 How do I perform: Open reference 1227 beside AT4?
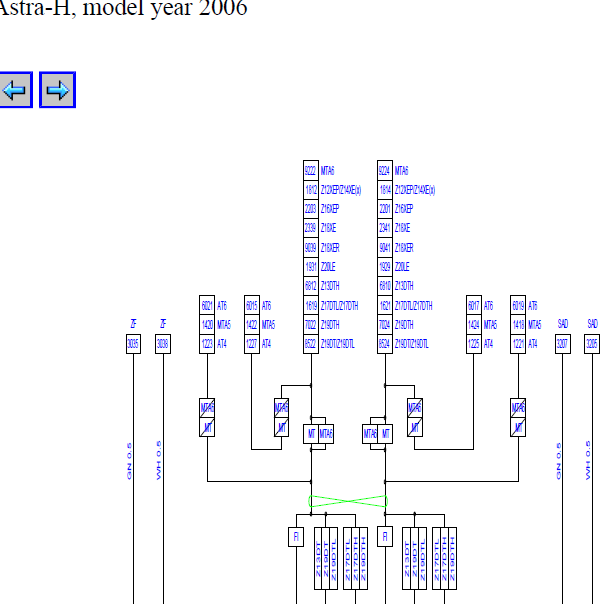tap(252, 344)
